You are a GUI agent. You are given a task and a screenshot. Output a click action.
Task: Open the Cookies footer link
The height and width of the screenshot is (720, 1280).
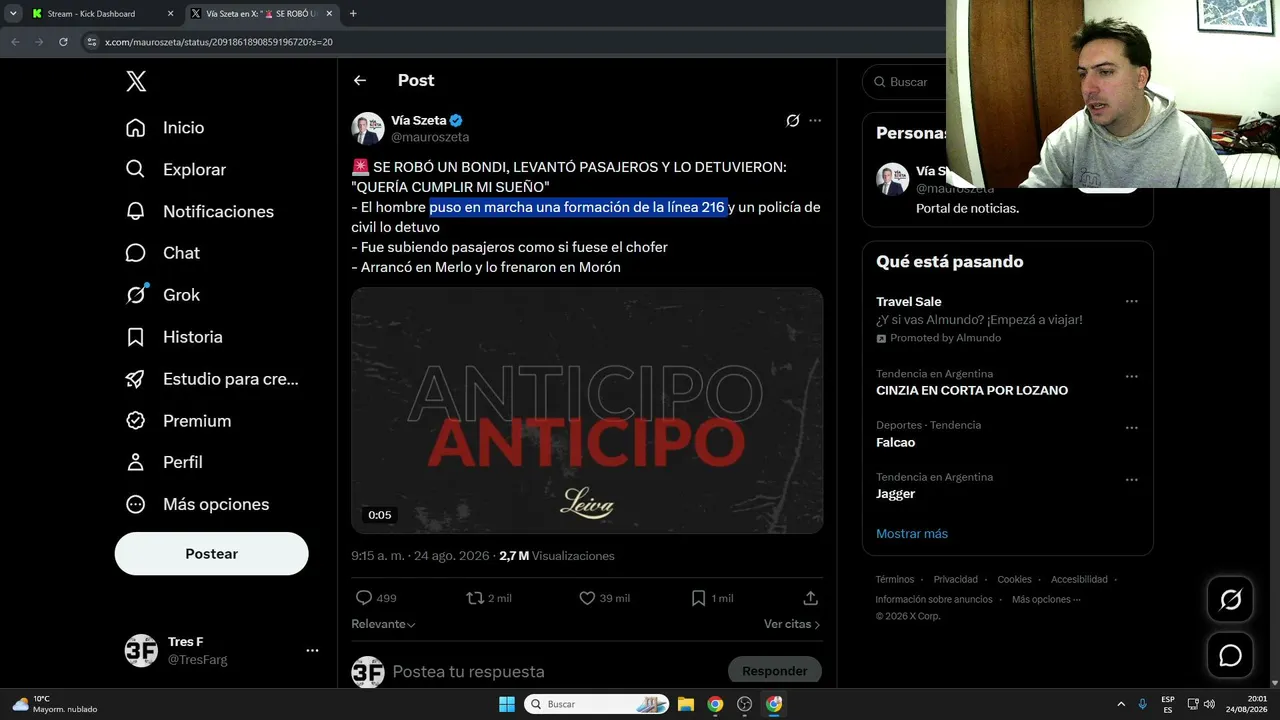click(1014, 580)
